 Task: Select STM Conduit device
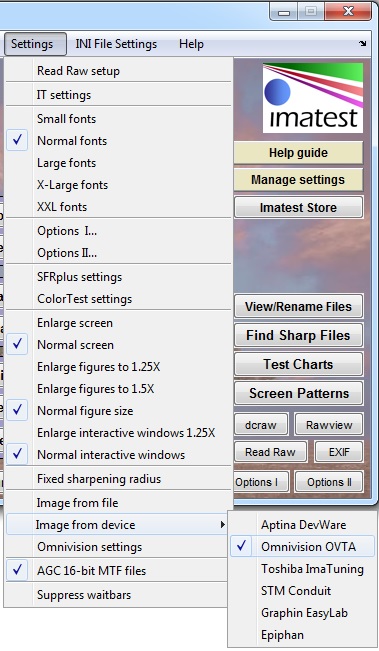click(302, 591)
